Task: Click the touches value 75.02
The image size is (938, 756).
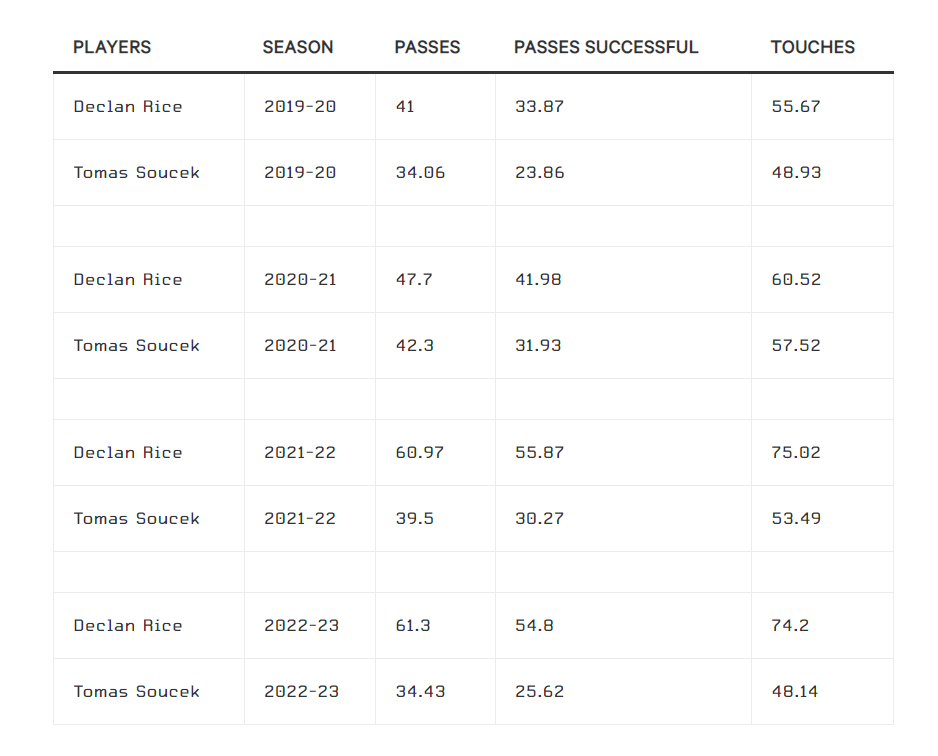Action: click(x=796, y=452)
